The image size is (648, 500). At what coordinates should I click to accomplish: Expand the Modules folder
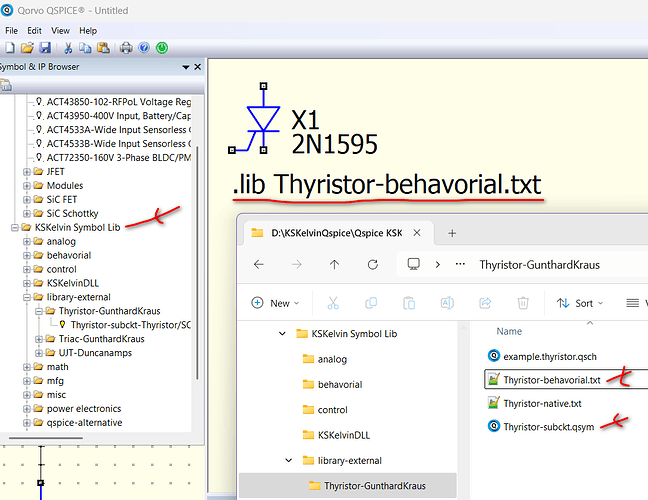click(x=27, y=186)
